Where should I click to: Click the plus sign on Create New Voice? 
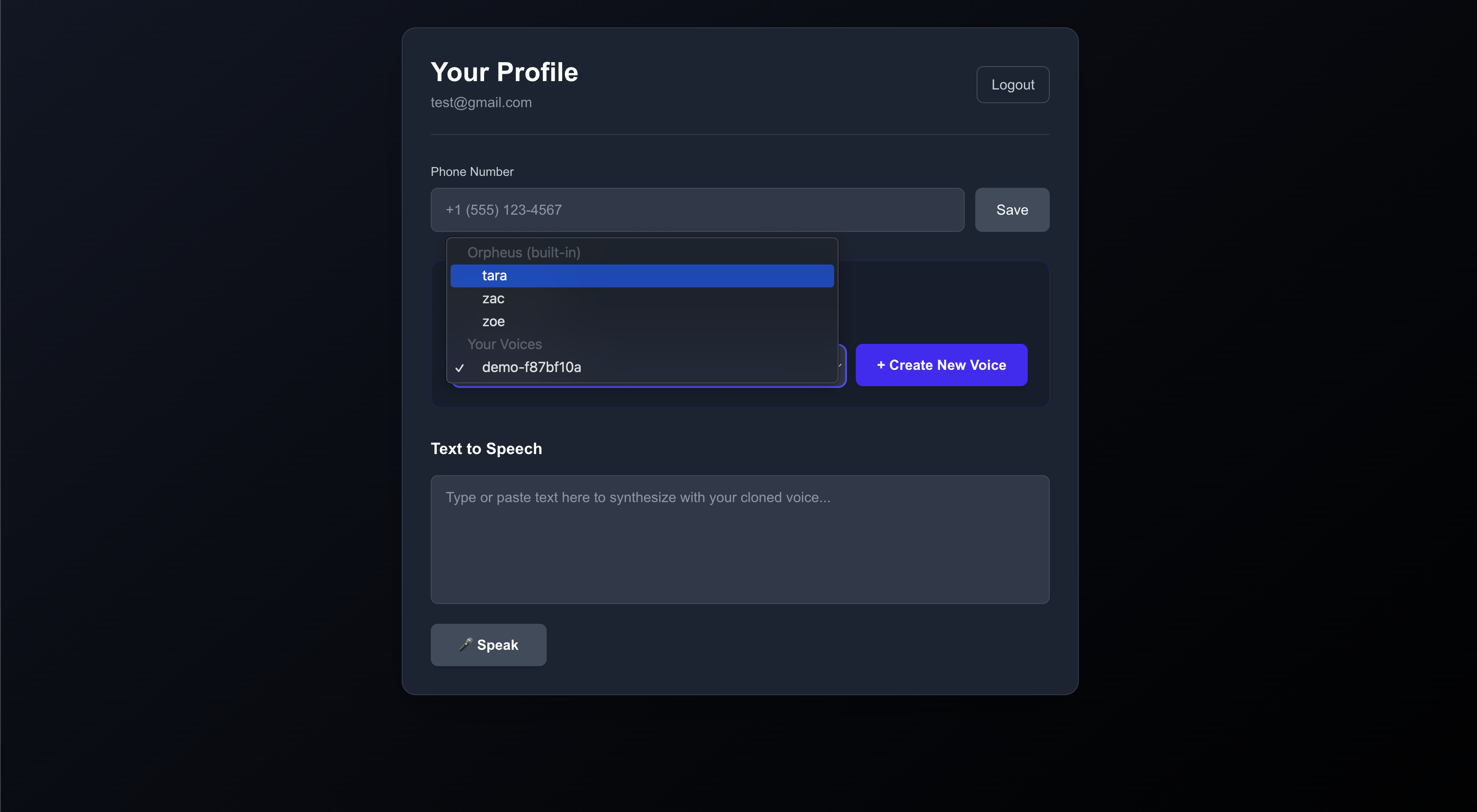pyautogui.click(x=881, y=365)
